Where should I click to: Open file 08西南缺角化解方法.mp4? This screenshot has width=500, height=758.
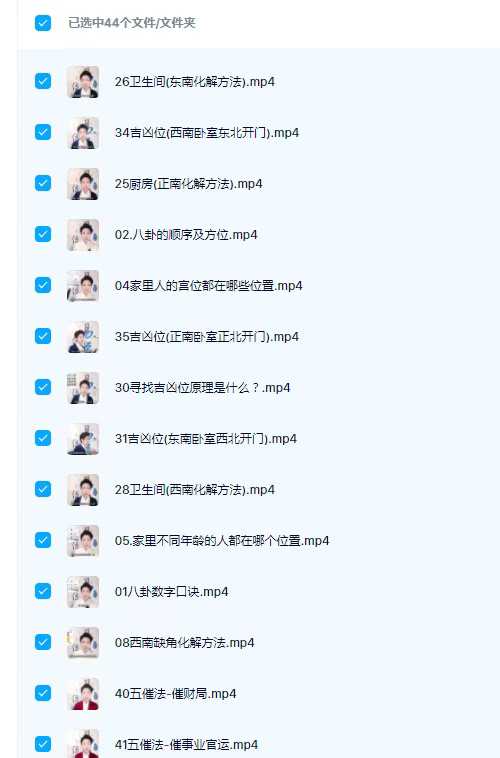[x=185, y=642]
